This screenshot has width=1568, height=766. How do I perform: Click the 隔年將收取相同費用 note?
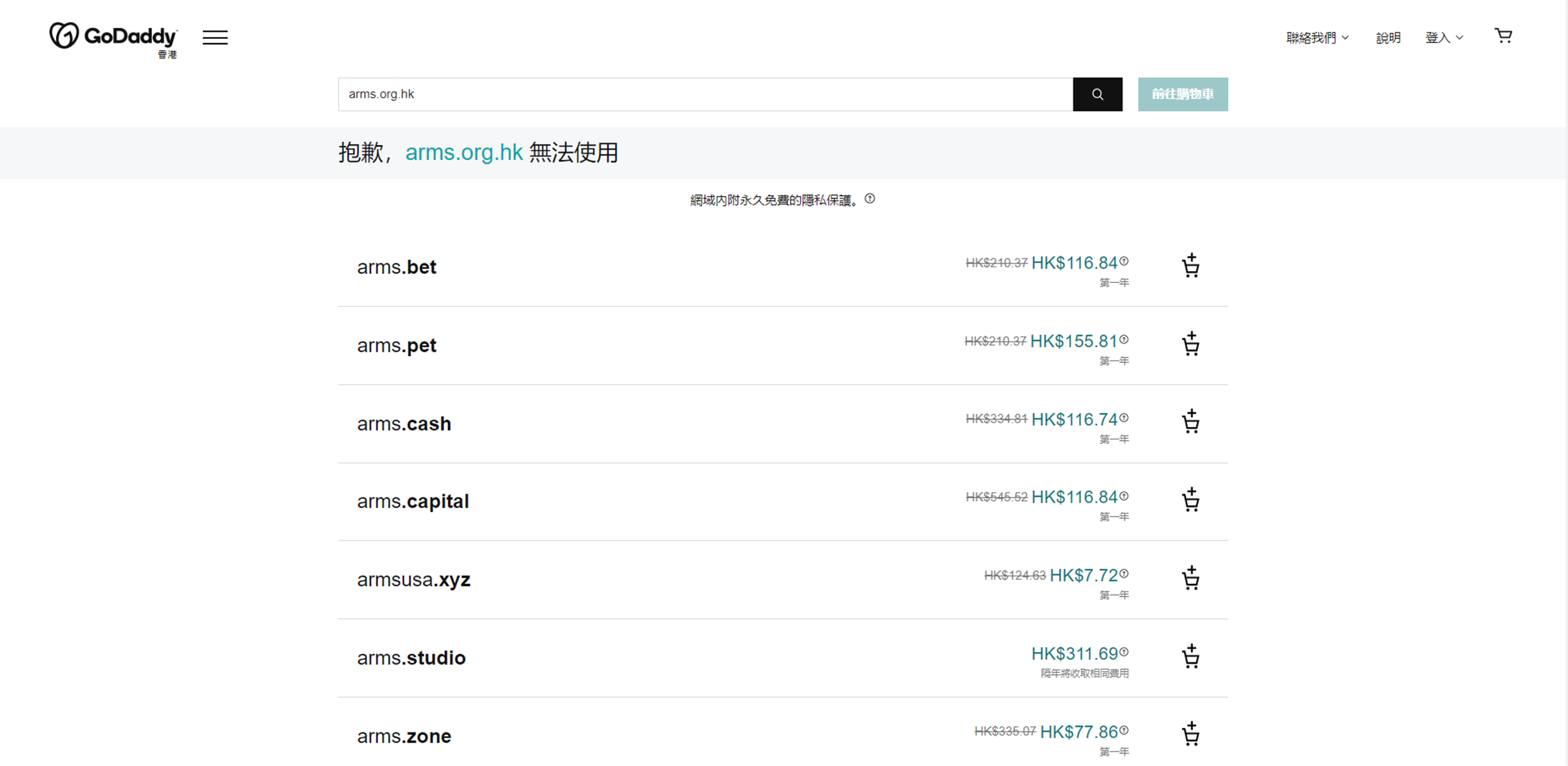[1085, 673]
